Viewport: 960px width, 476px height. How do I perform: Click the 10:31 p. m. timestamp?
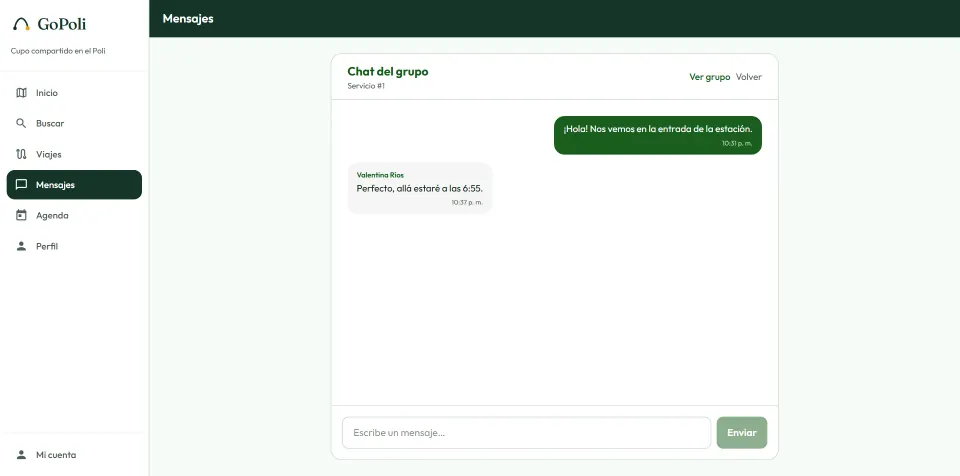pyautogui.click(x=737, y=143)
